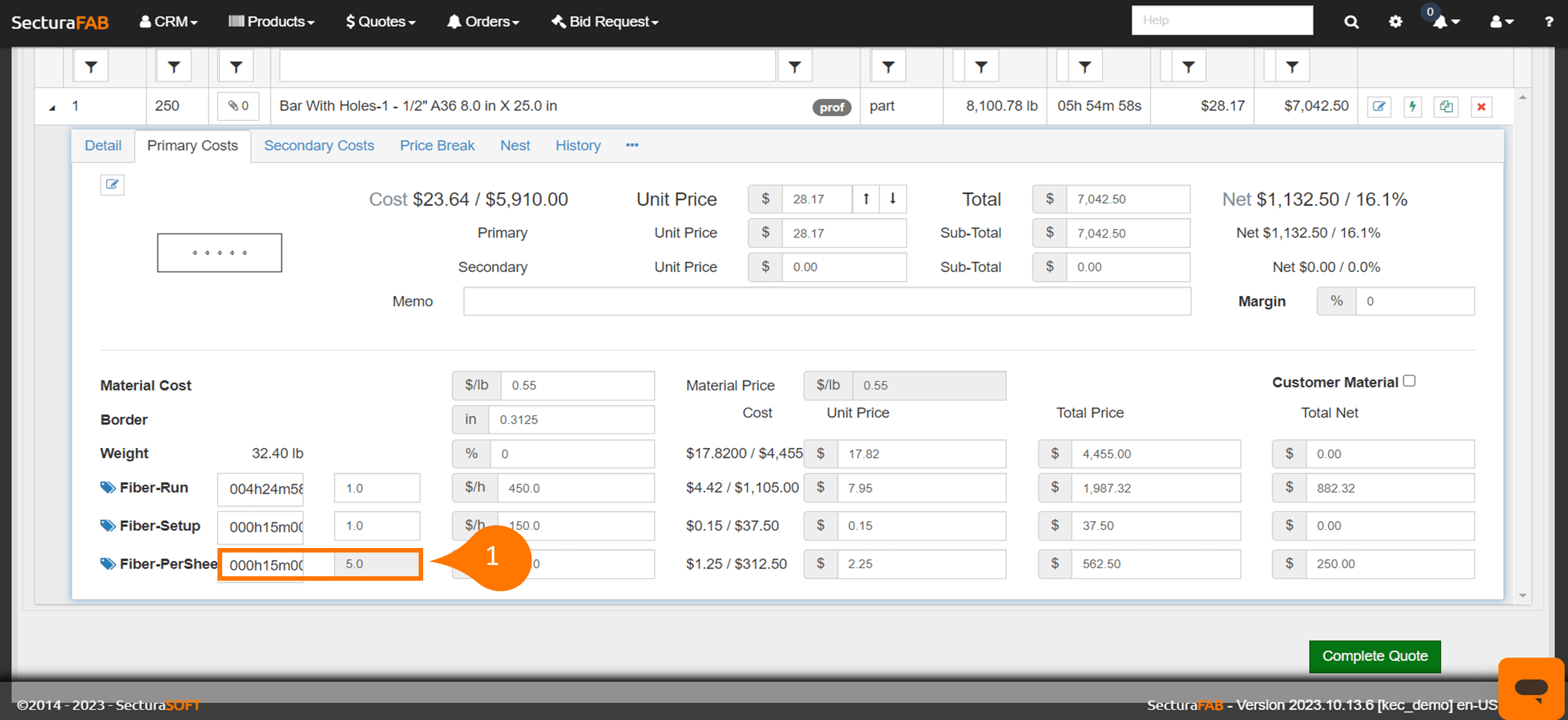1568x720 pixels.
Task: Open the Price Break tab
Action: (437, 146)
